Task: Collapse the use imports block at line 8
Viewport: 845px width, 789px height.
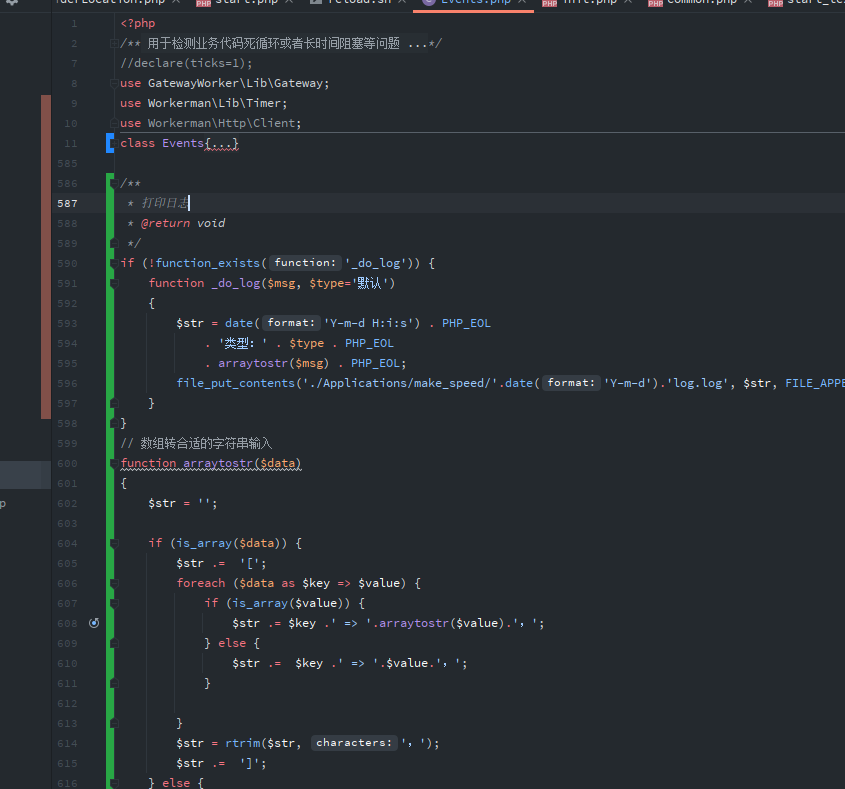Action: 114,83
